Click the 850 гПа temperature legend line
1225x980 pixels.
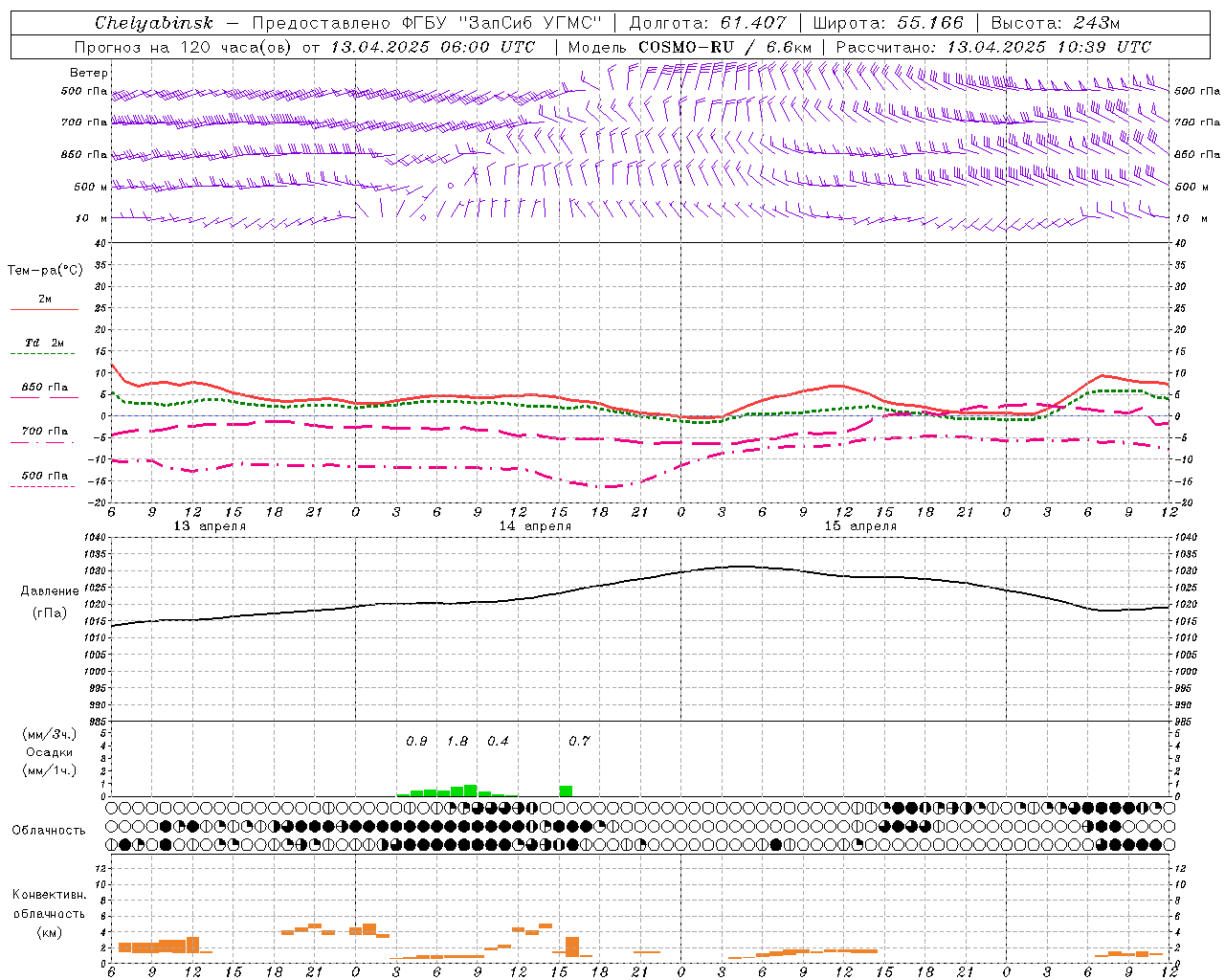click(44, 390)
